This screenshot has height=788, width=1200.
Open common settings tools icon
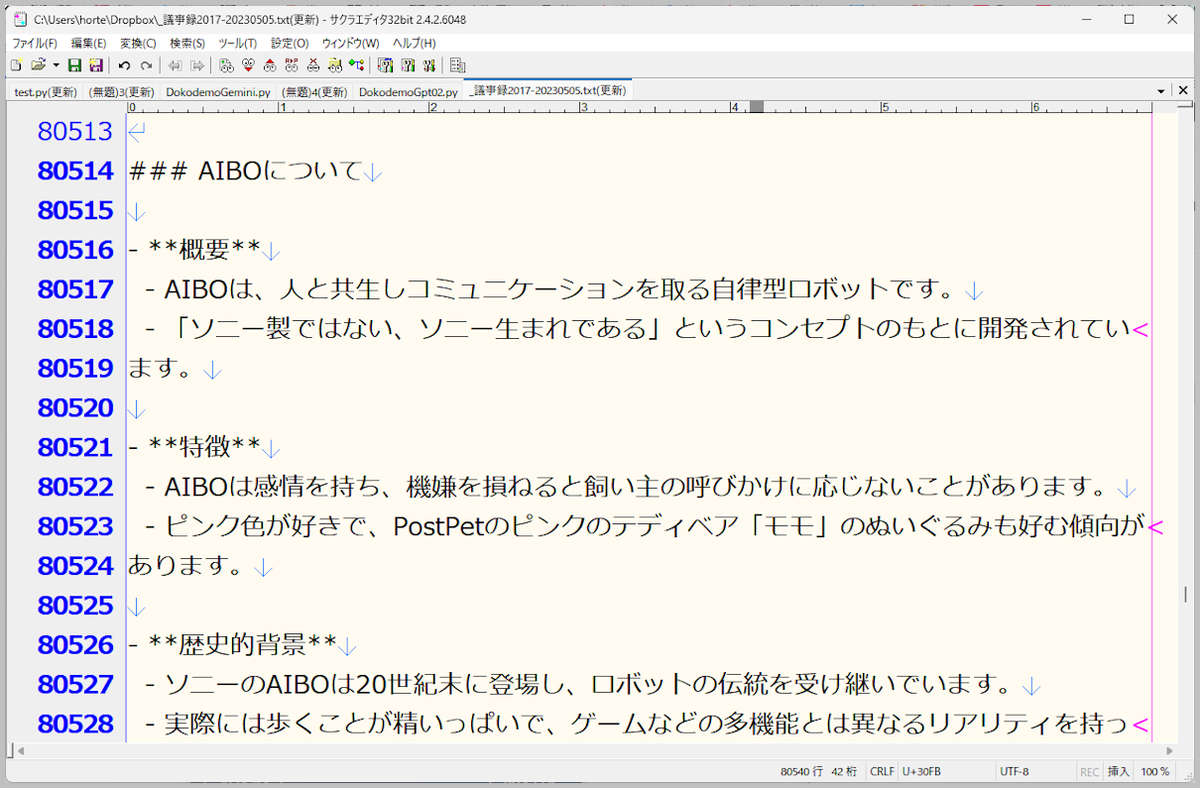(x=429, y=65)
